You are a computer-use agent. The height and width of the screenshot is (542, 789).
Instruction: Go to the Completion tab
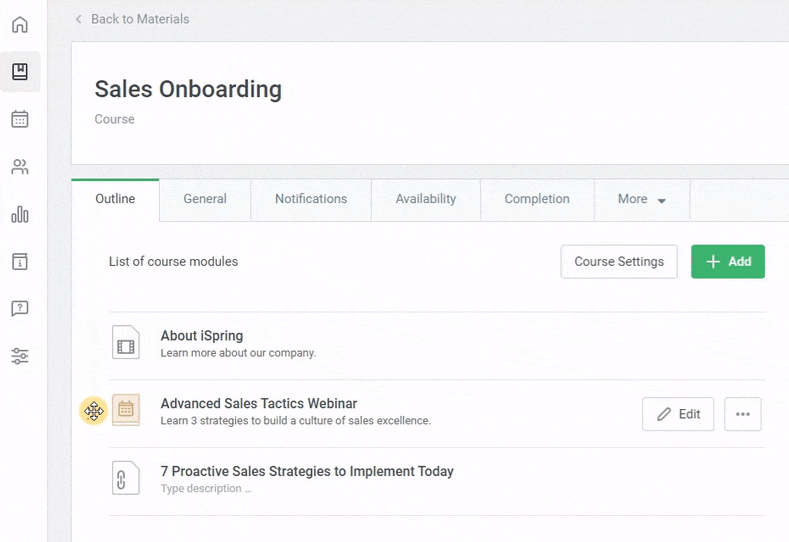(537, 199)
